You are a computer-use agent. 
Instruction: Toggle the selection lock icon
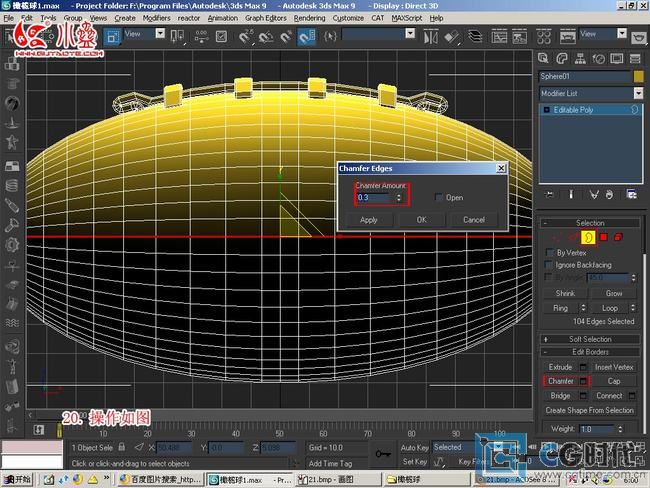point(121,447)
